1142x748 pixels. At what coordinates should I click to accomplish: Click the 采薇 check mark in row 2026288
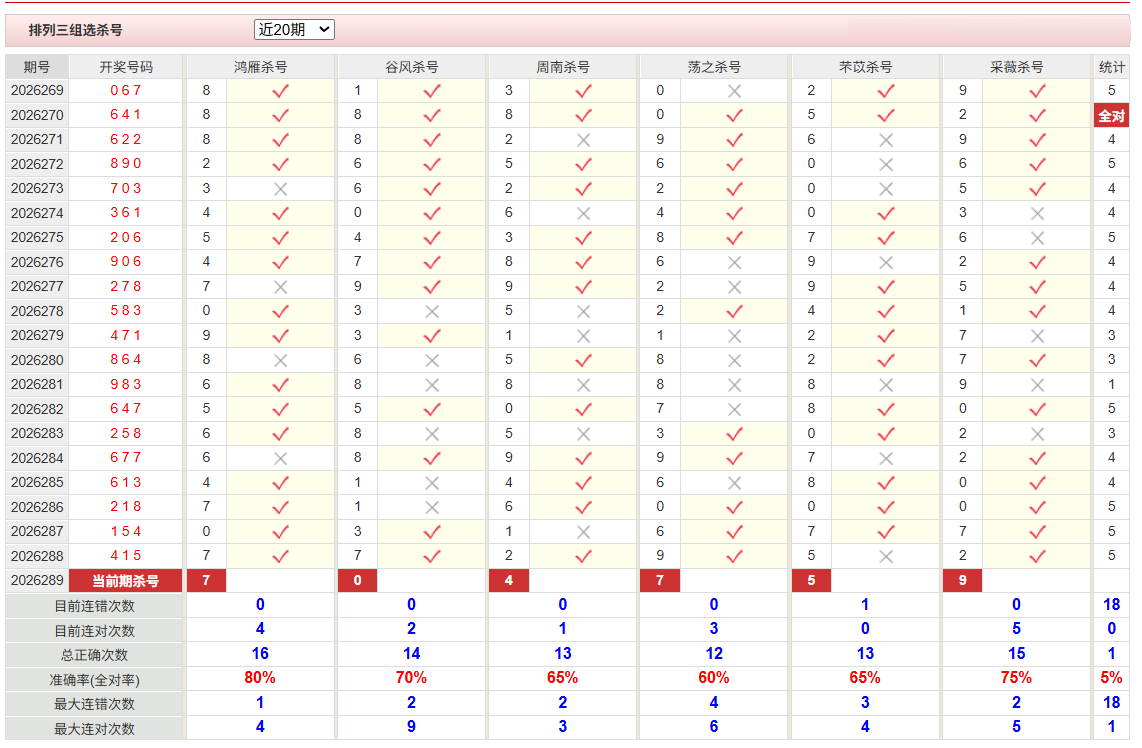click(x=1037, y=556)
